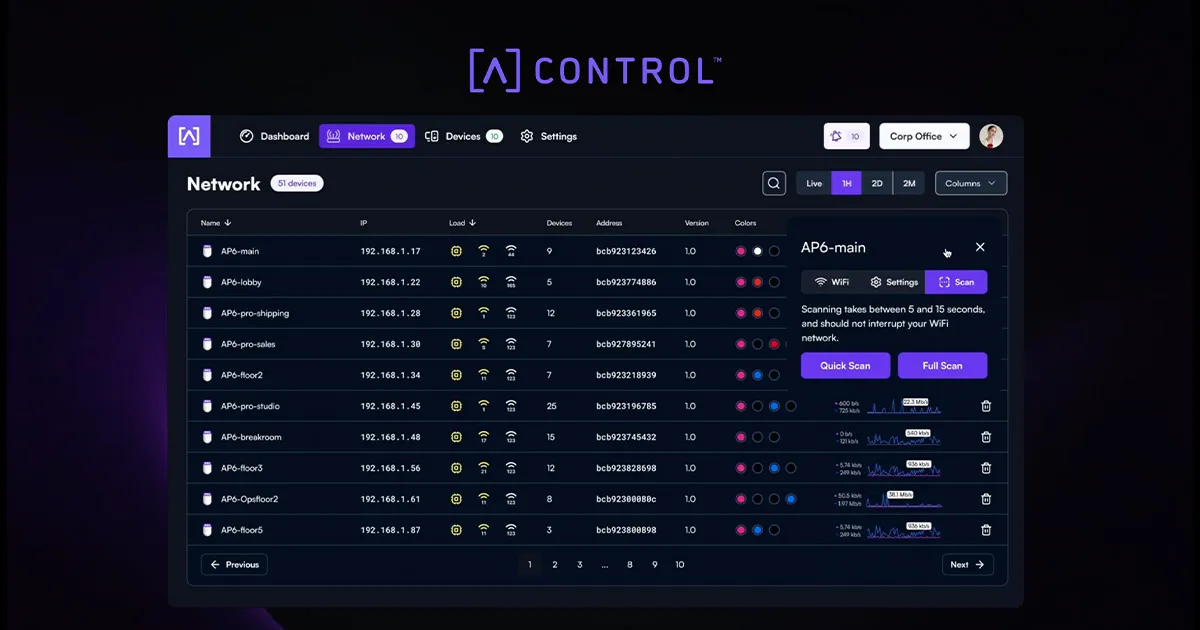Sort the table by the Name column header
Screen dimensions: 1200x630
[x=216, y=223]
